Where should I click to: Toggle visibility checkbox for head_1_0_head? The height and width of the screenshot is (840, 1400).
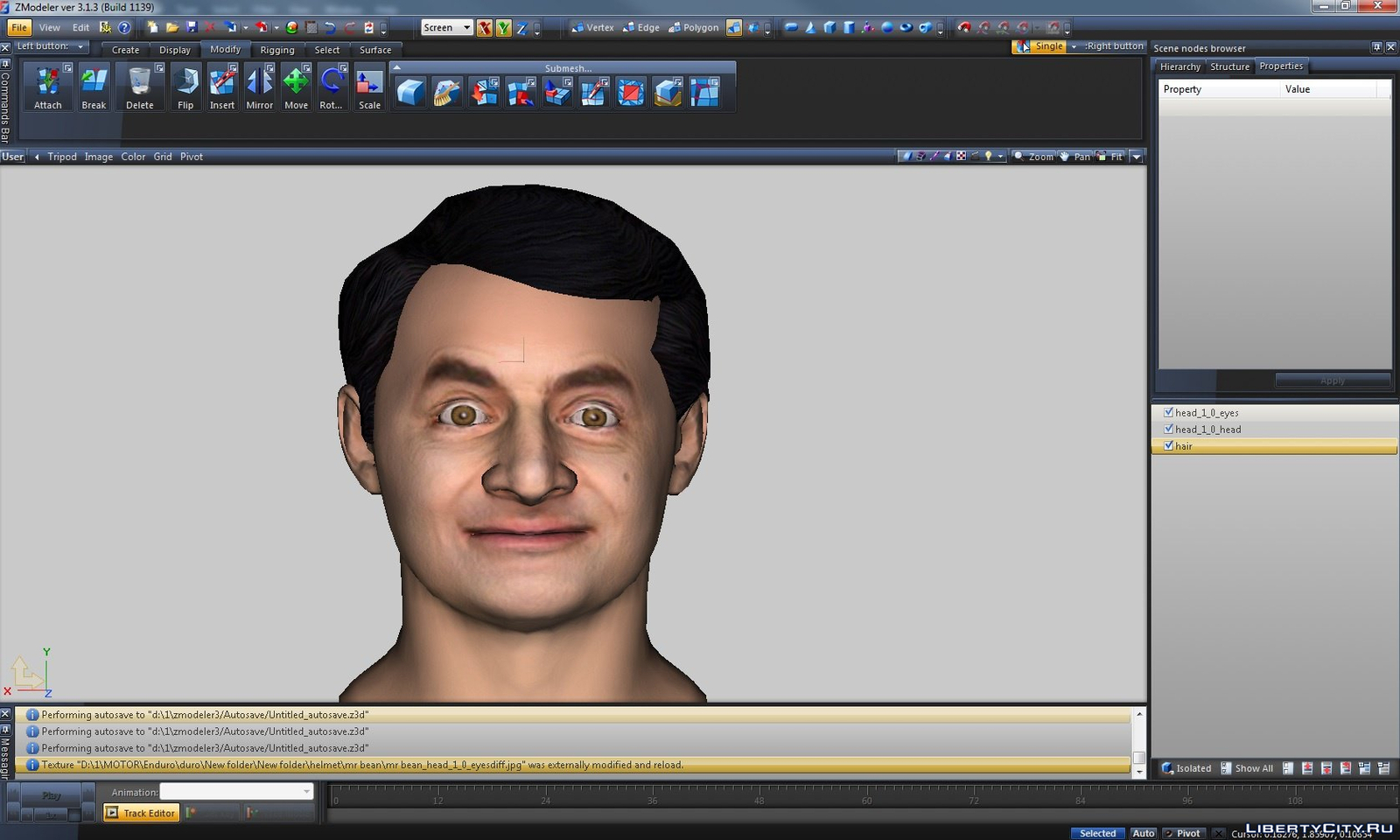1168,429
